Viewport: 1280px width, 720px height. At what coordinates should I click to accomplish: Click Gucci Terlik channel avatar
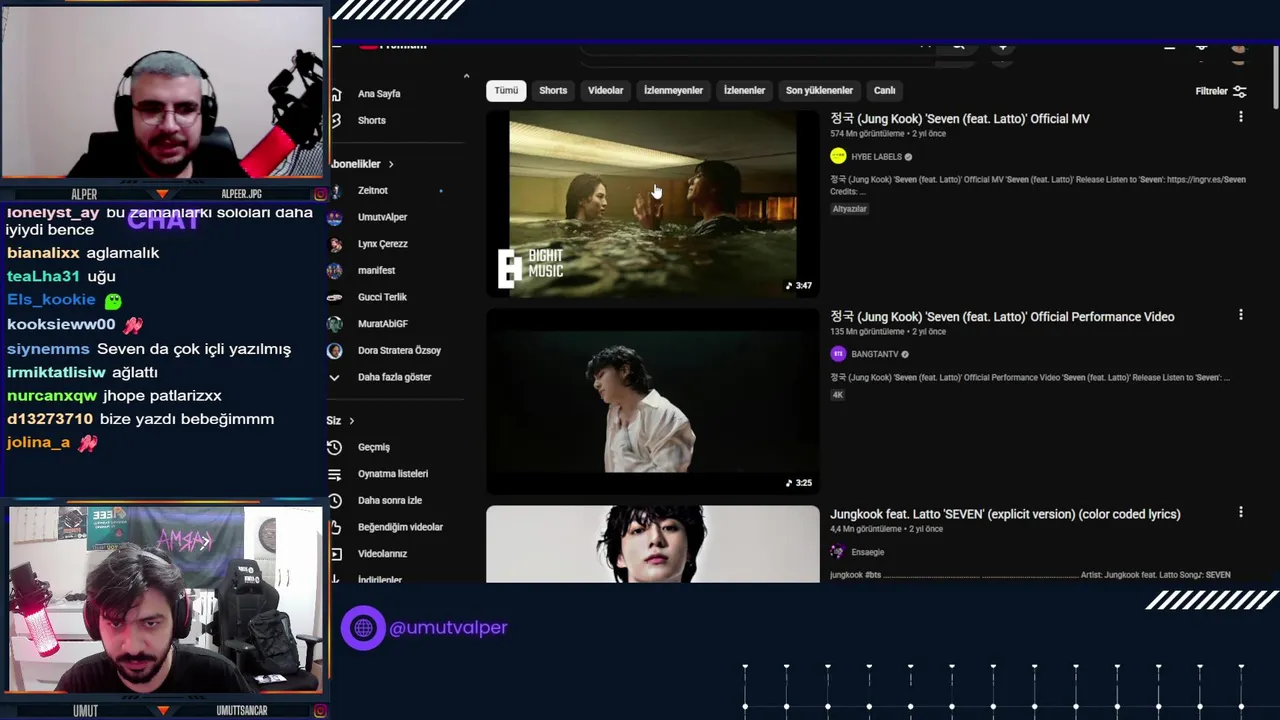335,297
